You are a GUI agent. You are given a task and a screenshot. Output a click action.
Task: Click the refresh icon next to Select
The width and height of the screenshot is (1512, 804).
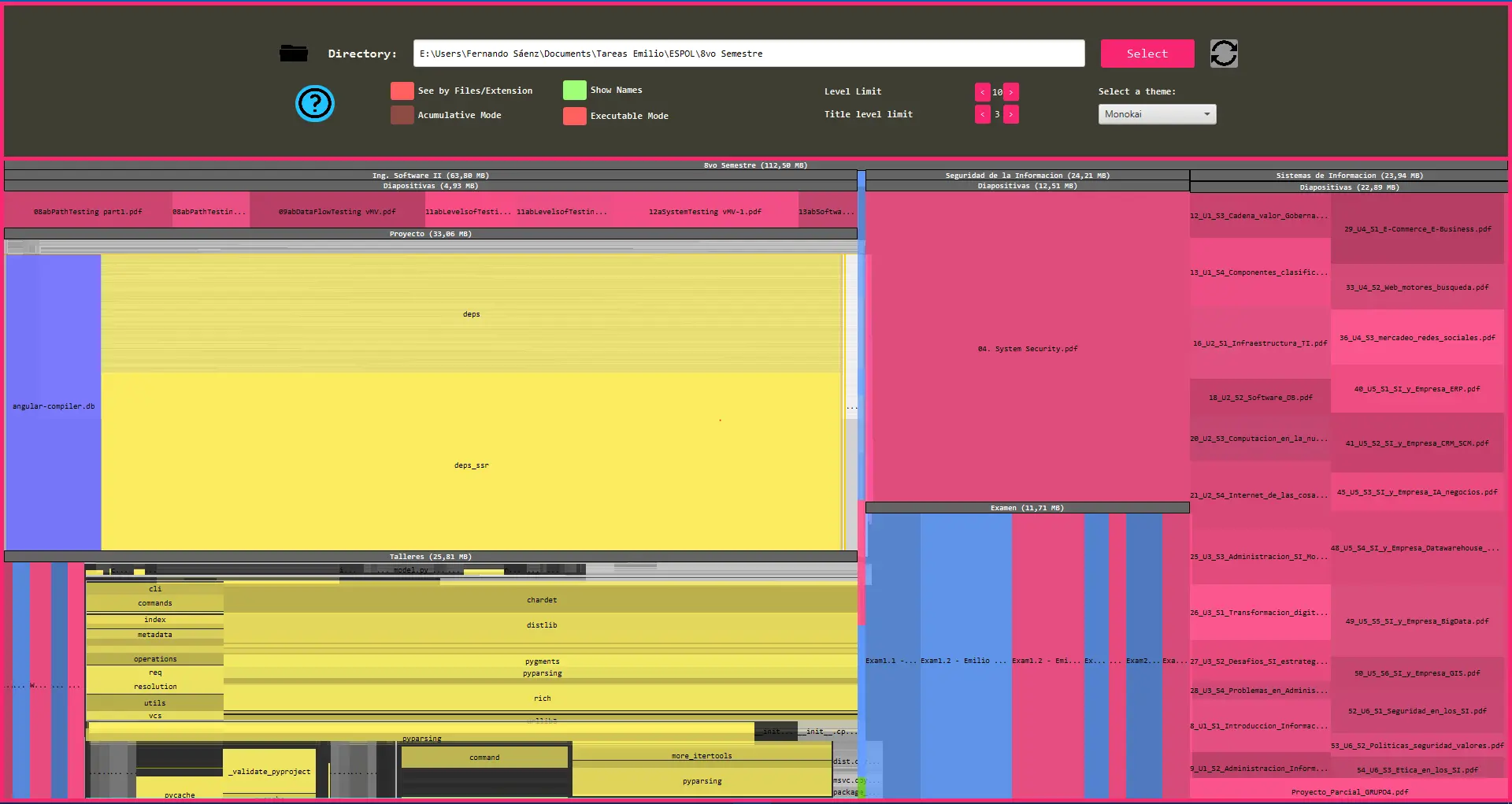tap(1224, 53)
